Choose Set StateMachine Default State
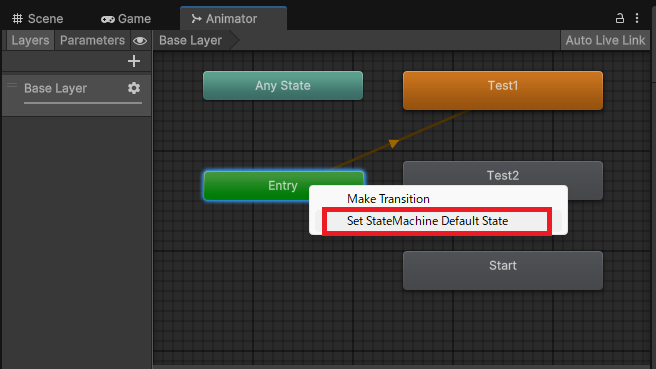The image size is (656, 369). (x=428, y=221)
